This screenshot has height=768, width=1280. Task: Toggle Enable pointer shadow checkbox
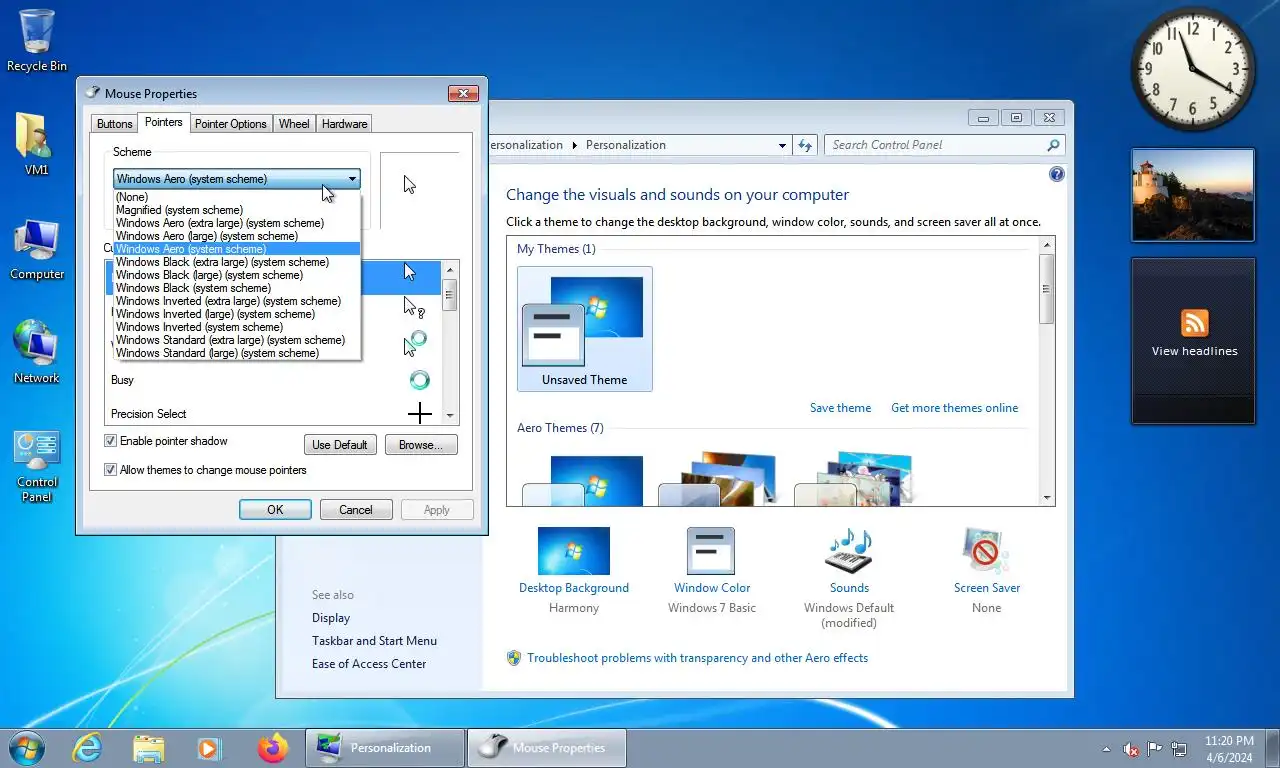(111, 441)
